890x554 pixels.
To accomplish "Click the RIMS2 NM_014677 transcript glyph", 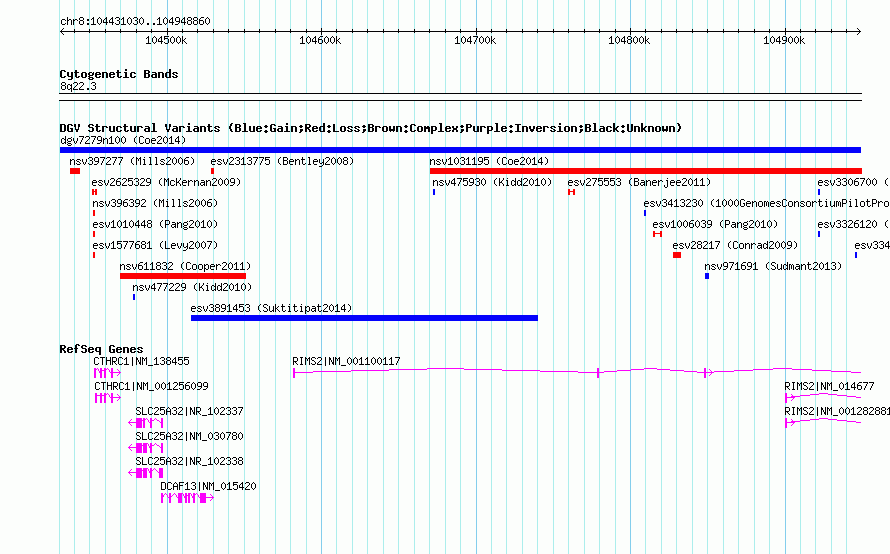I will [x=823, y=397].
